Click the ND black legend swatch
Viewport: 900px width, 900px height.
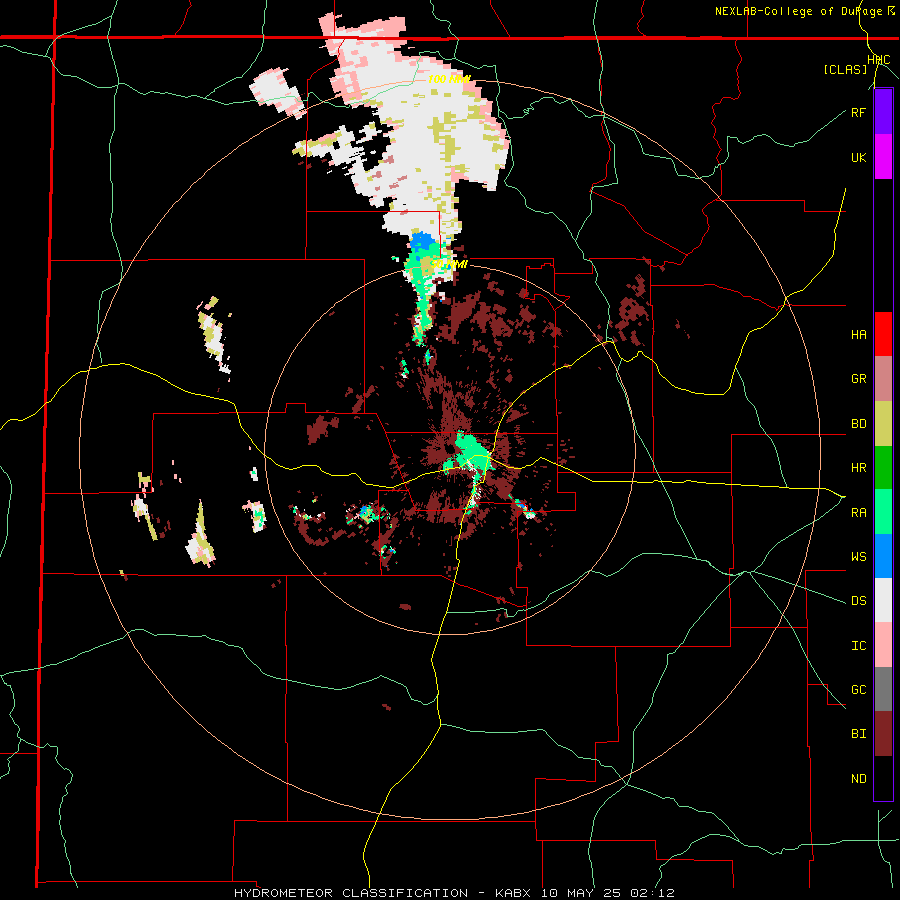883,778
